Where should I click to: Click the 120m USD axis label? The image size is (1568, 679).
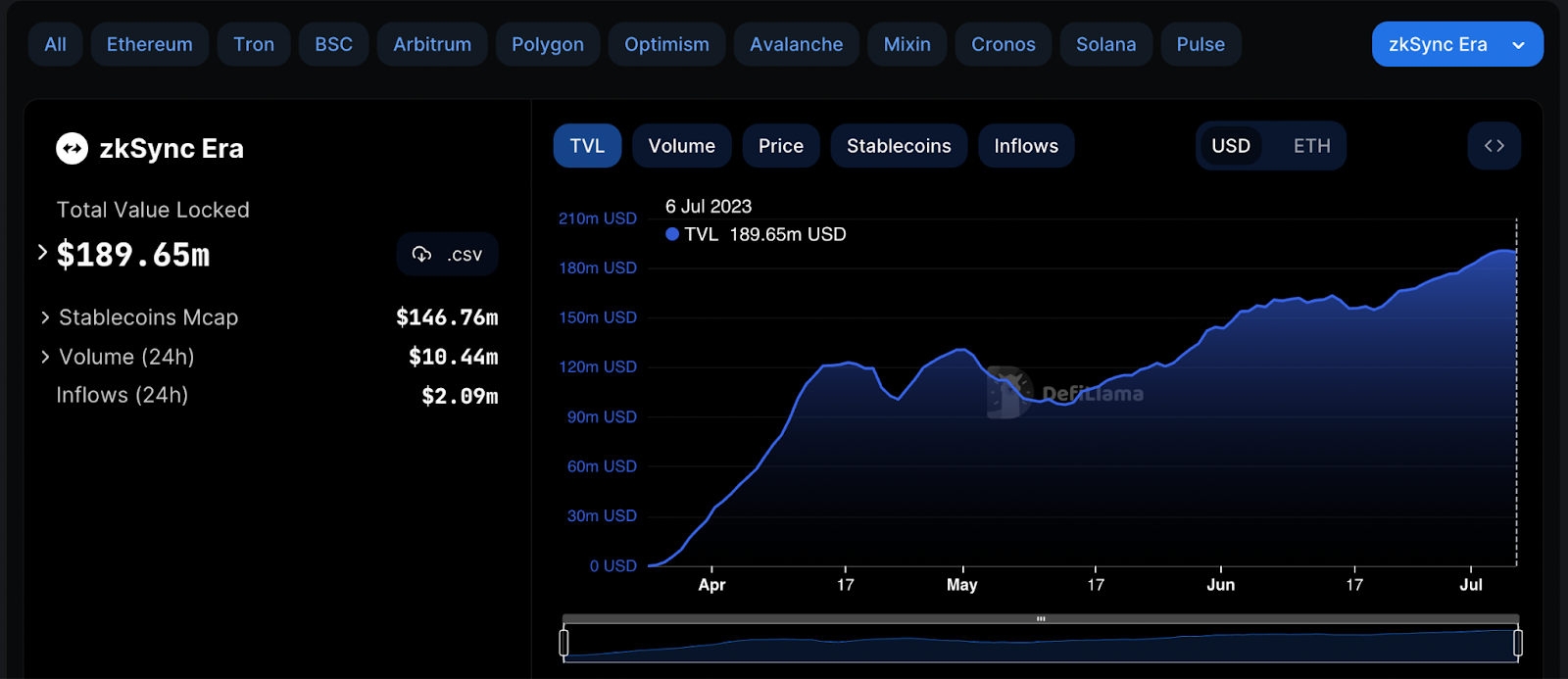point(598,366)
